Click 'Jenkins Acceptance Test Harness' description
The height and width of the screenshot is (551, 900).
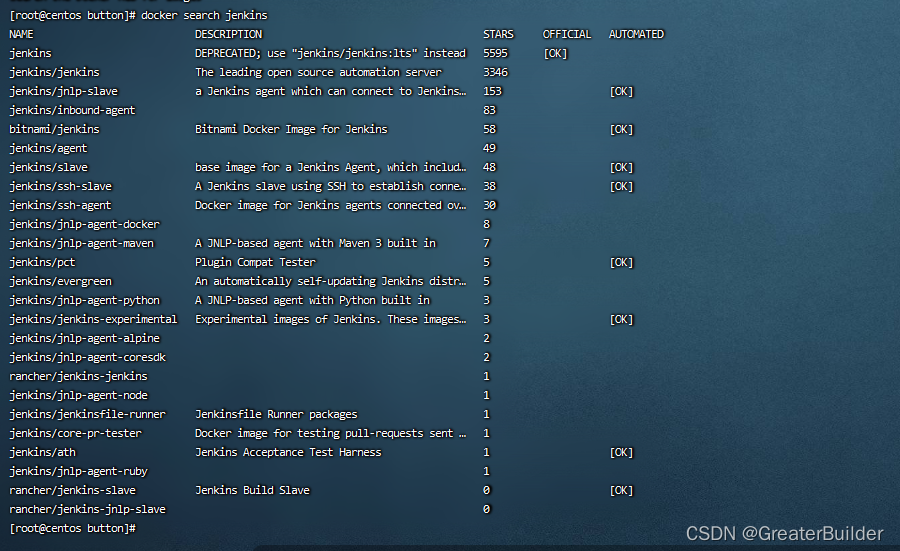288,452
